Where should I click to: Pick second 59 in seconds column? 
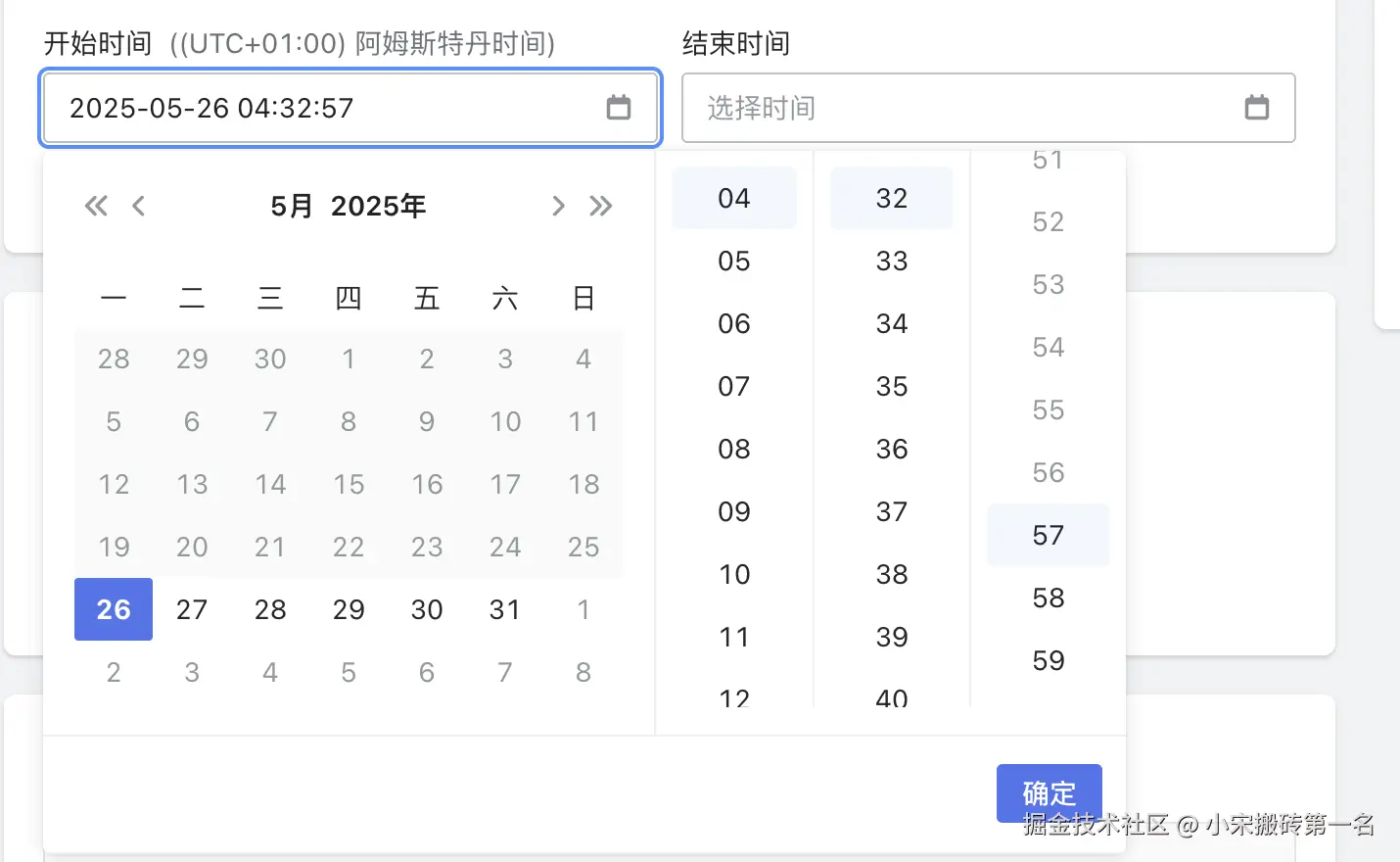pyautogui.click(x=1049, y=660)
